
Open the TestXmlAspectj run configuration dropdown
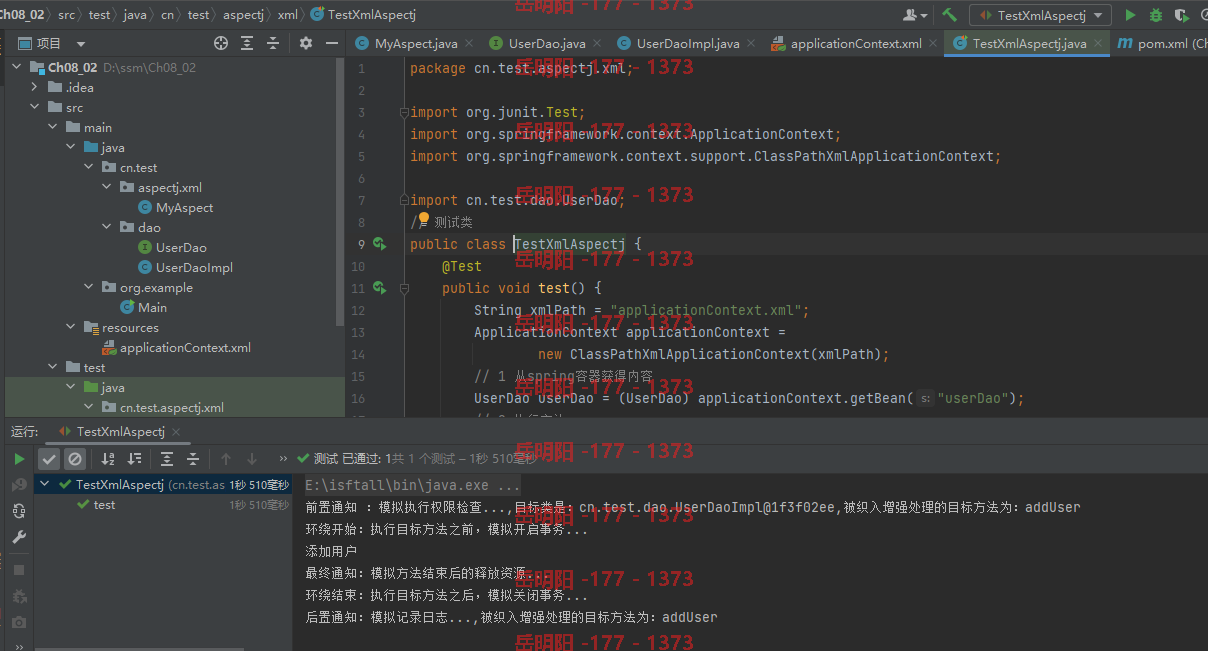[x=1040, y=15]
